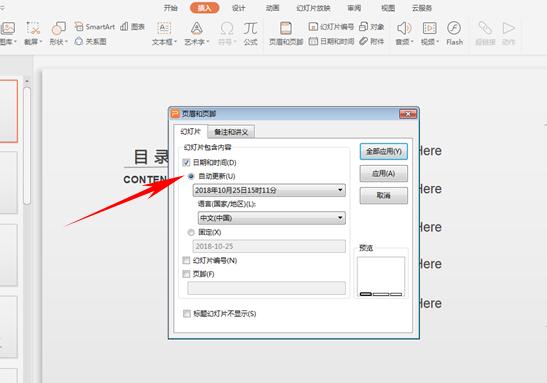Select the red-outlined current slide thumbnail
The image size is (547, 383).
[8, 111]
